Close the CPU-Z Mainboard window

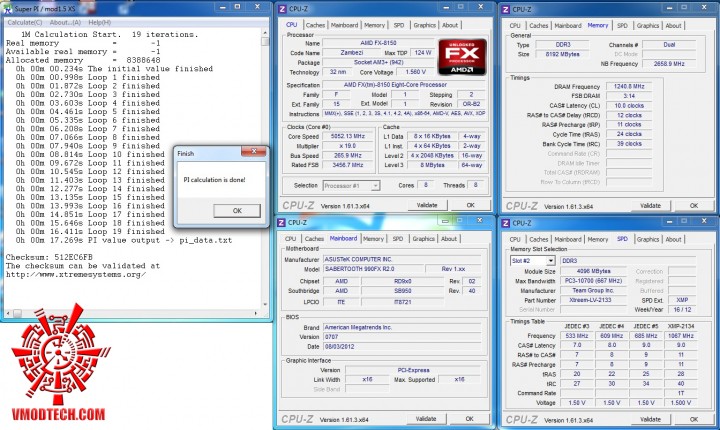(x=479, y=221)
